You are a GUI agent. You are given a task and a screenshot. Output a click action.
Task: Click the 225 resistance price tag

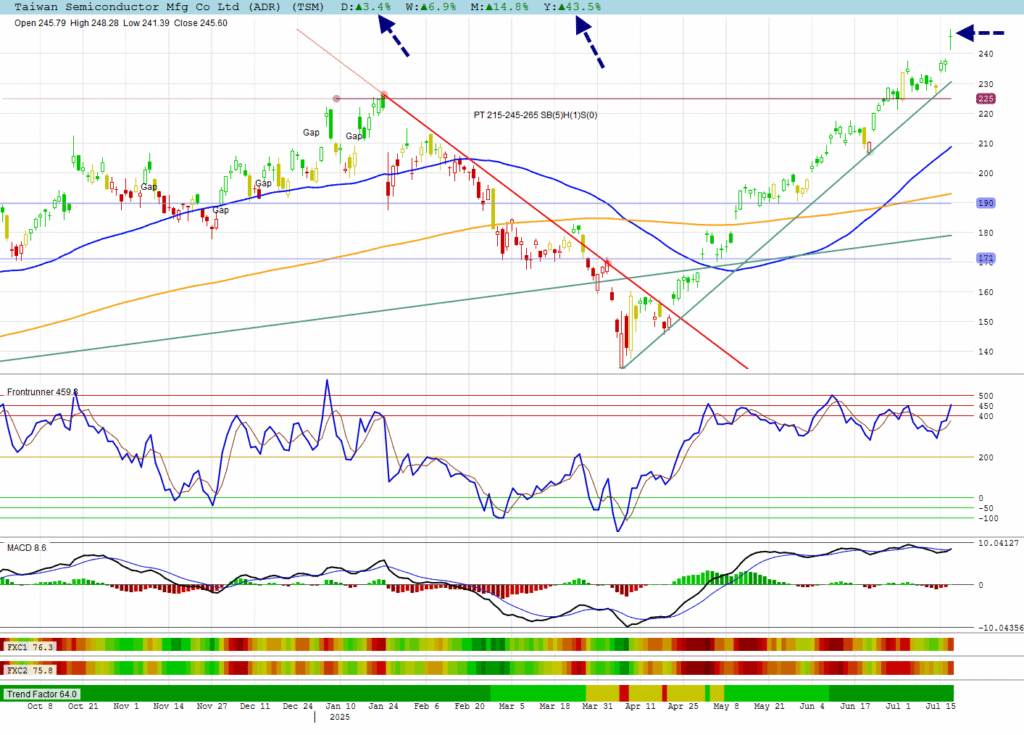pyautogui.click(x=985, y=99)
